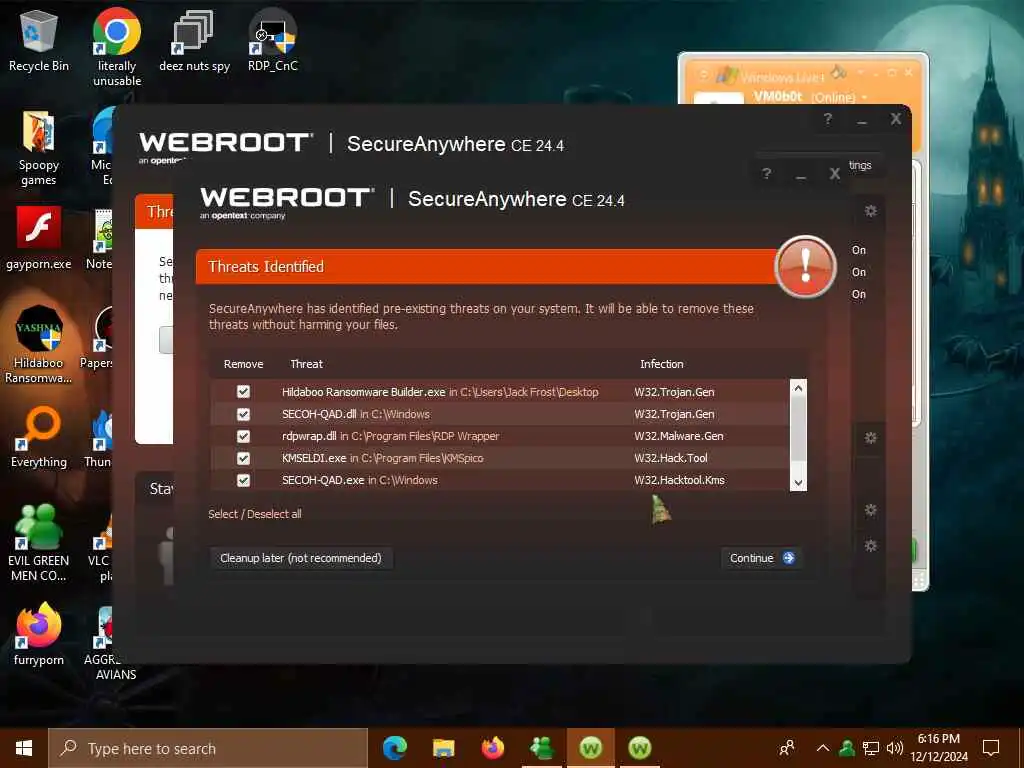Expand the hidden system tray icons chevron
This screenshot has width=1024, height=768.
[823, 748]
